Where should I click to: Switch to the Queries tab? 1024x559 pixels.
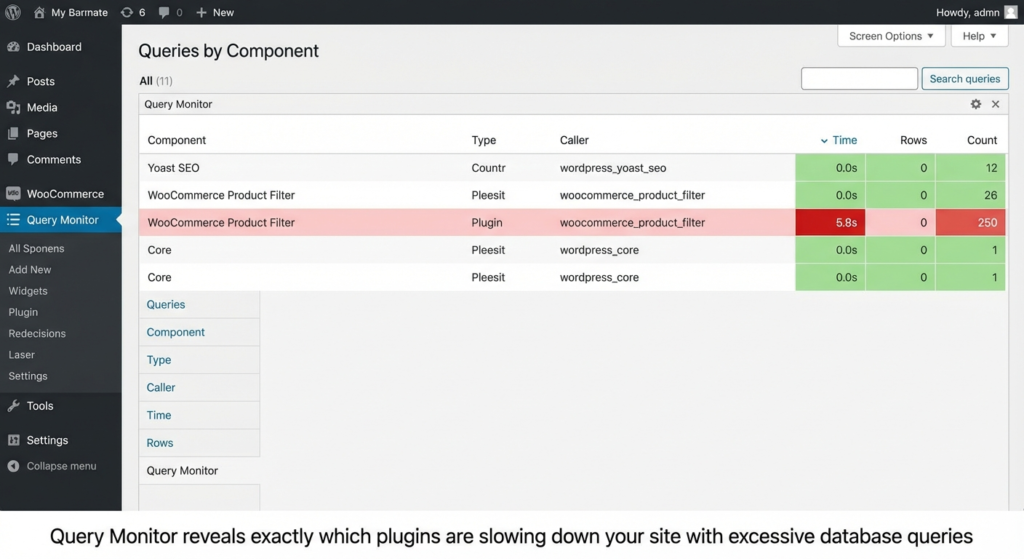coord(166,305)
